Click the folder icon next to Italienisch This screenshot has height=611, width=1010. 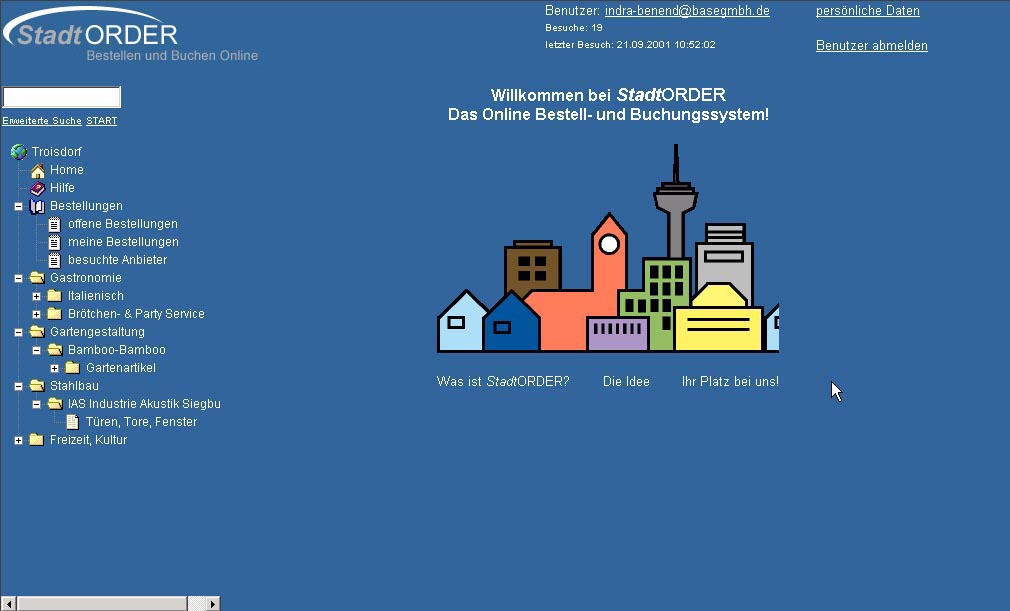click(x=55, y=296)
